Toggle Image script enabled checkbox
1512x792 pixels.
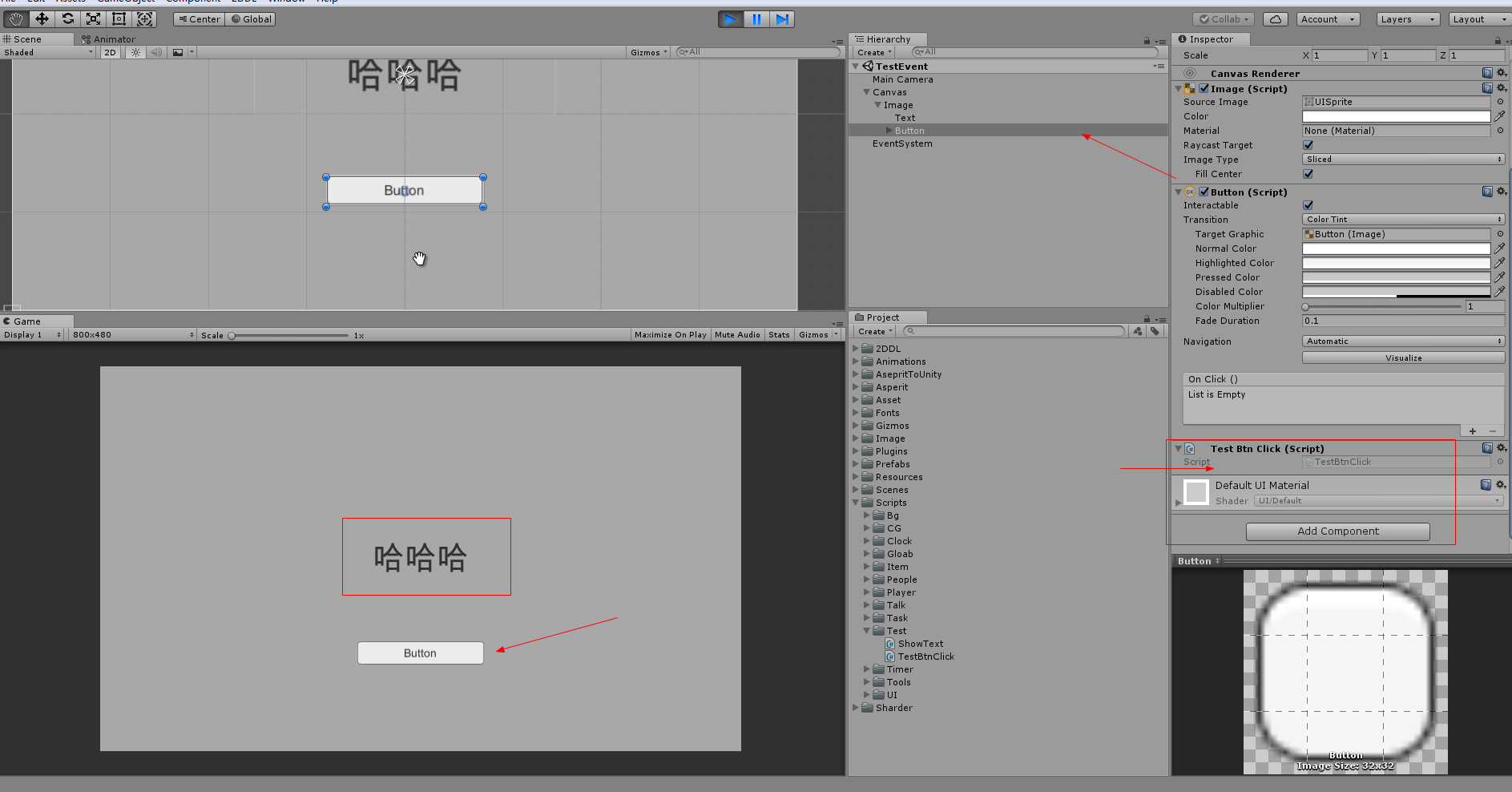(1204, 88)
